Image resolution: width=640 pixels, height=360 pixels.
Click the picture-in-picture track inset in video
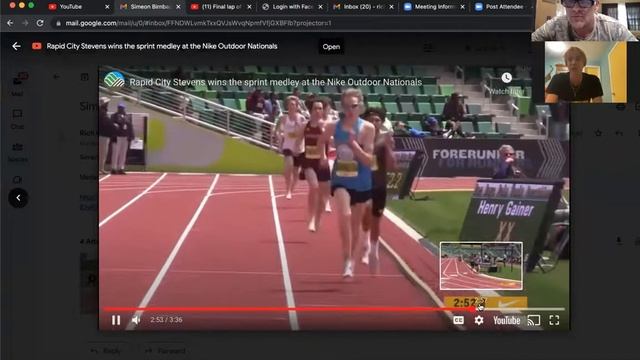point(481,266)
